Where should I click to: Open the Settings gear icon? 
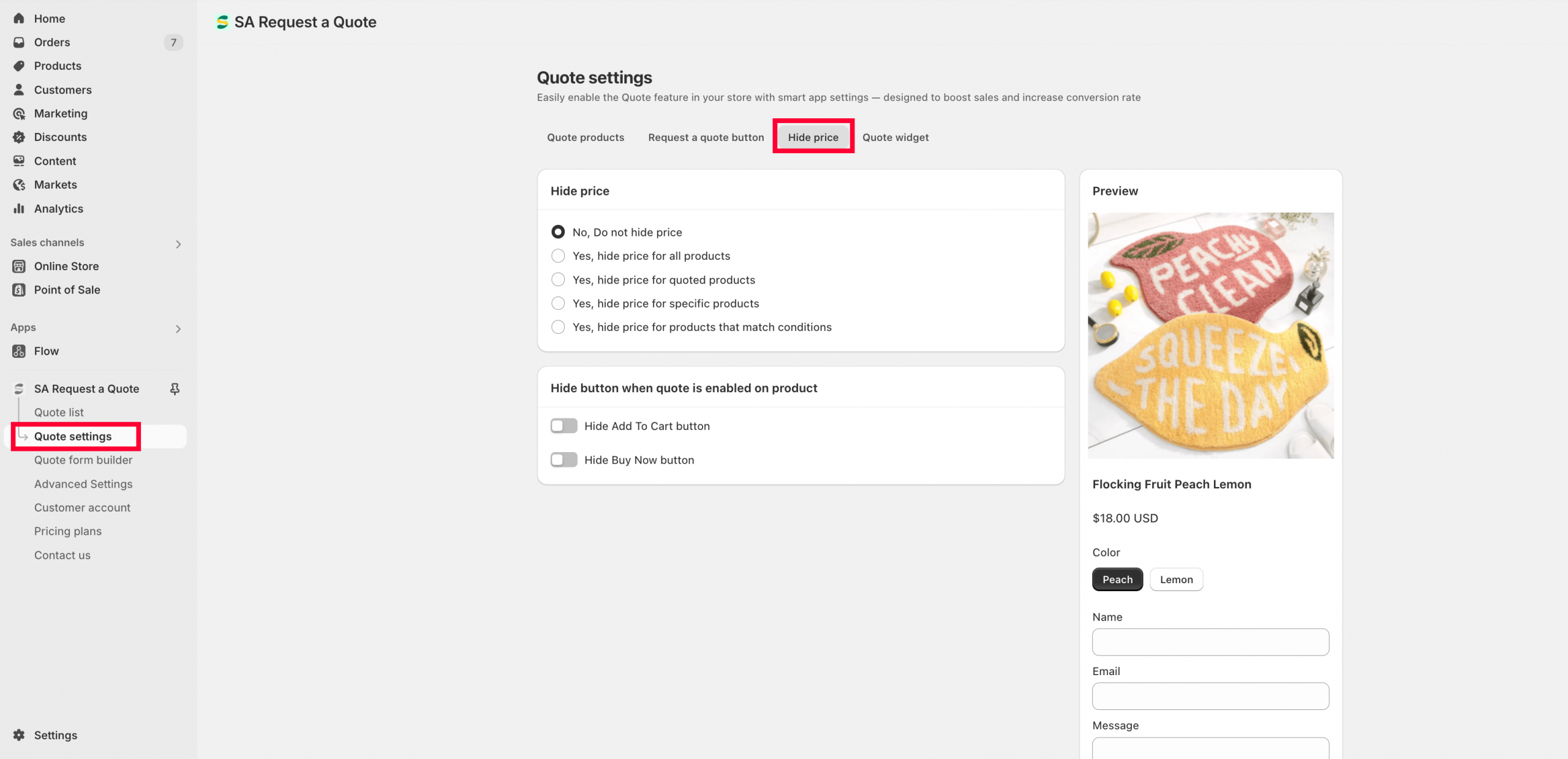pos(19,735)
